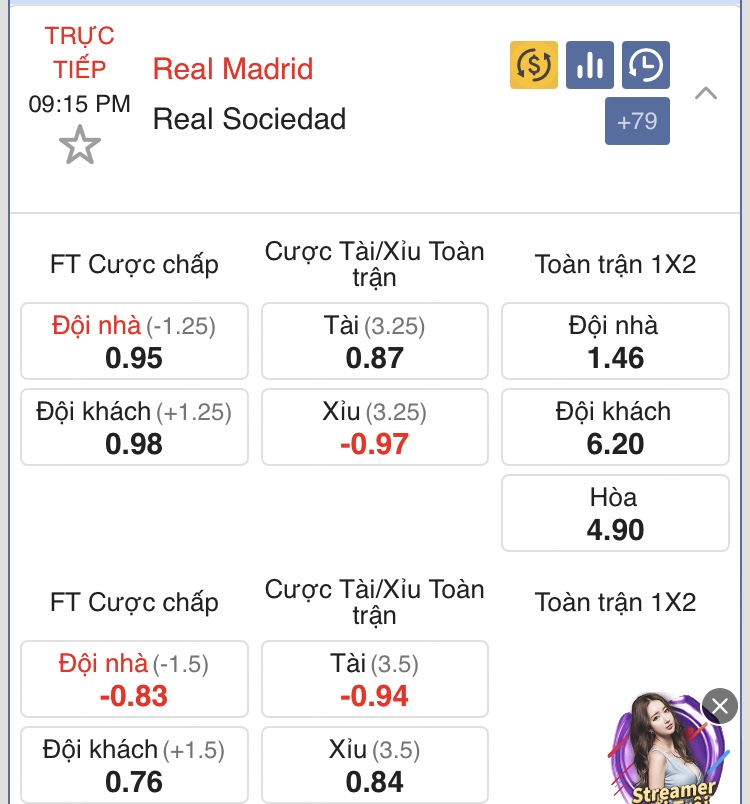Choose Tài (3.25) at 0.87
This screenshot has height=804, width=750.
pyautogui.click(x=375, y=341)
